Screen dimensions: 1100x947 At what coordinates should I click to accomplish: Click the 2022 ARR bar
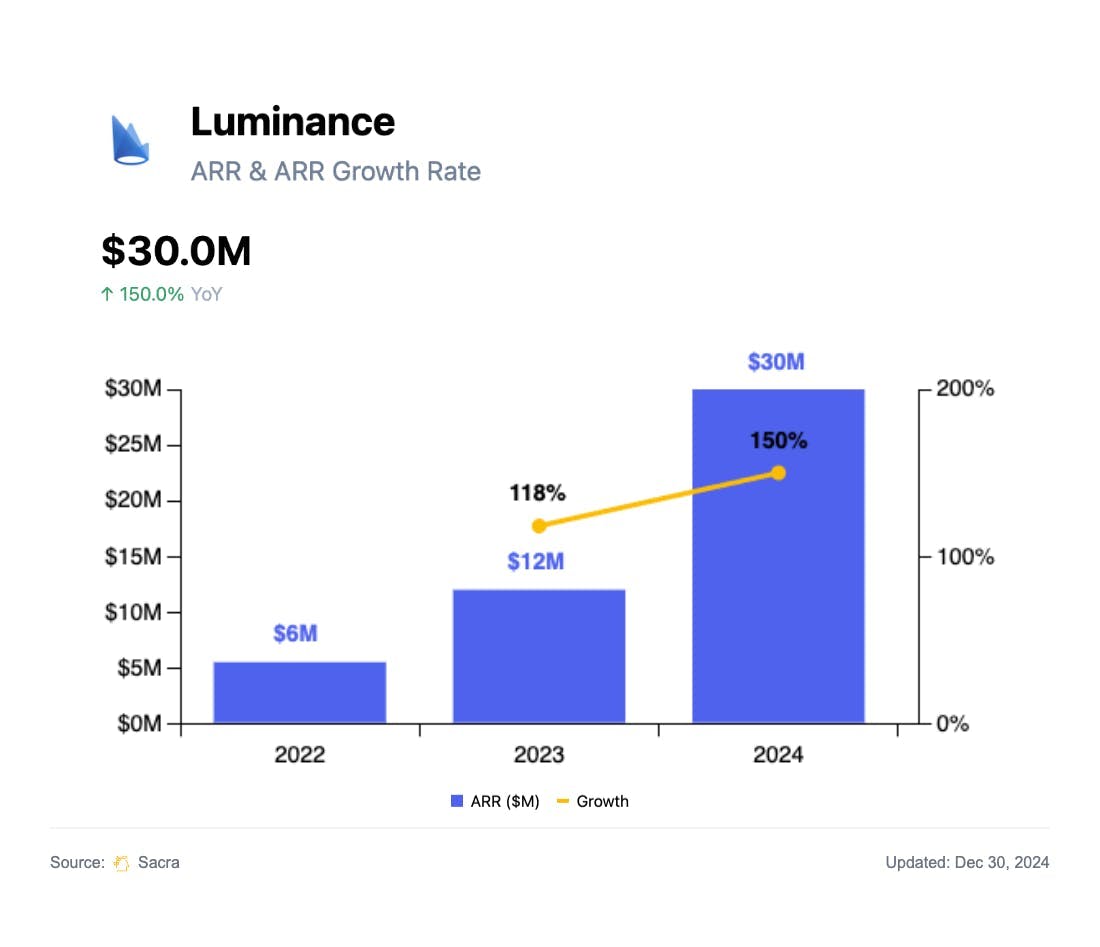pos(300,692)
